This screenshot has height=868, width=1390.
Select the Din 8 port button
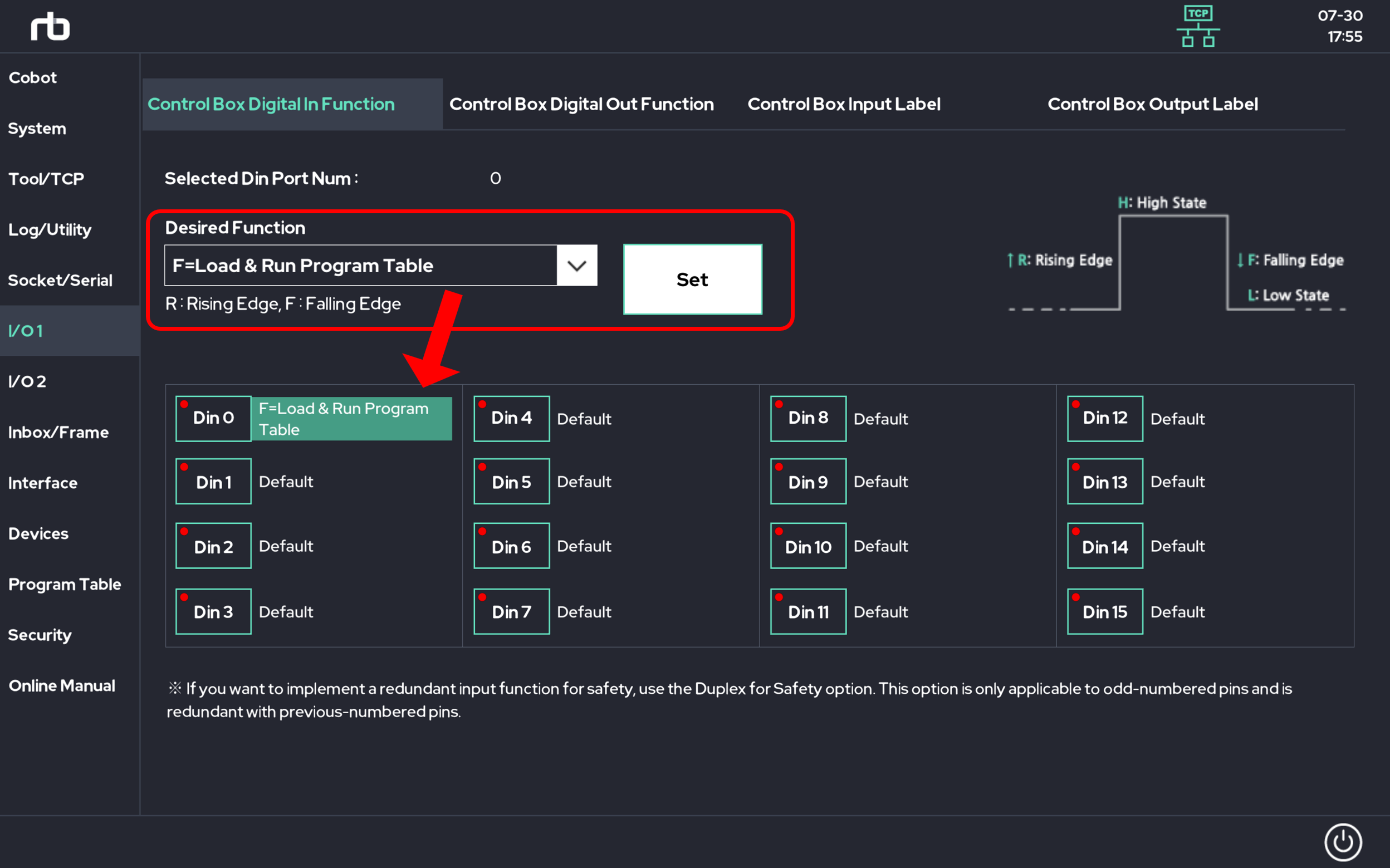[808, 418]
